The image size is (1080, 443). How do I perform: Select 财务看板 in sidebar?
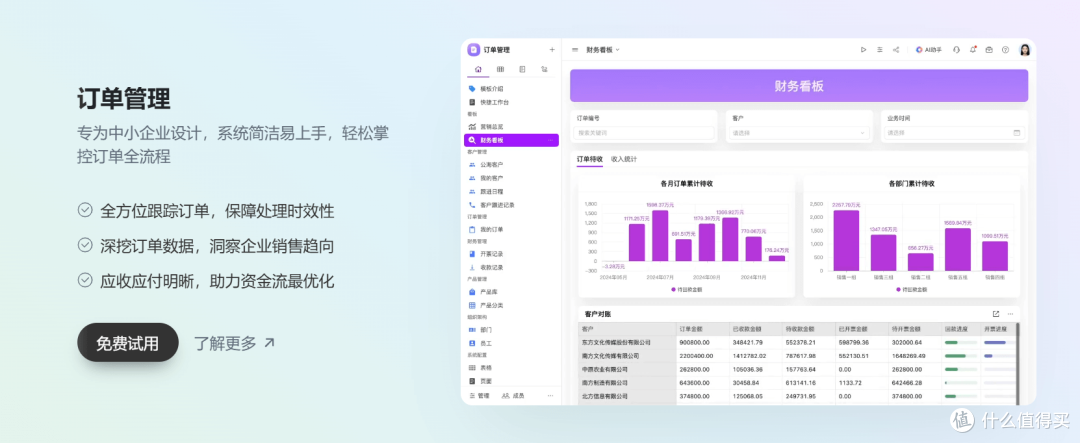pyautogui.click(x=511, y=140)
